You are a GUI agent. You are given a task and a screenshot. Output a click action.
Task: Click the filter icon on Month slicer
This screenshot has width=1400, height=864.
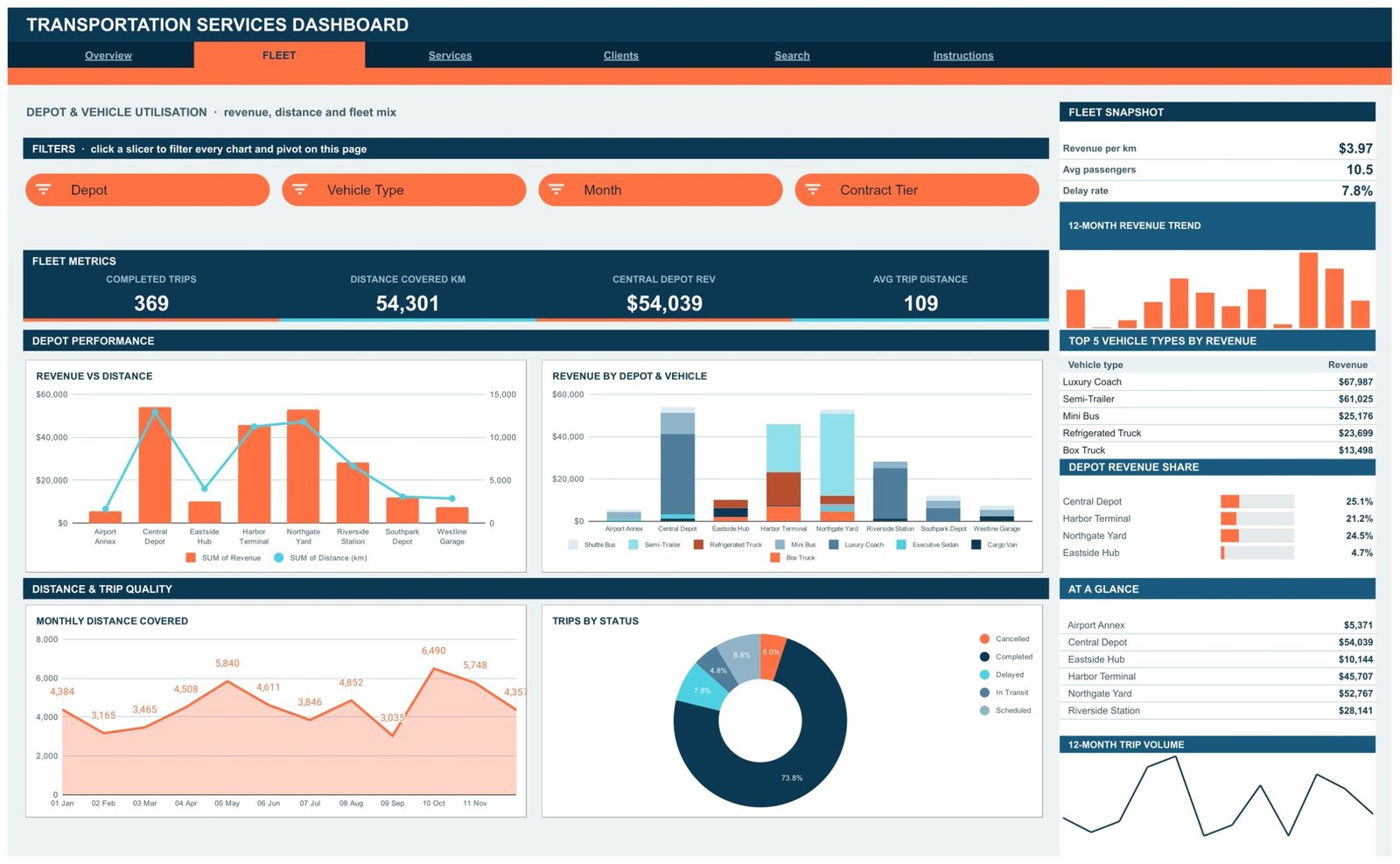(556, 190)
